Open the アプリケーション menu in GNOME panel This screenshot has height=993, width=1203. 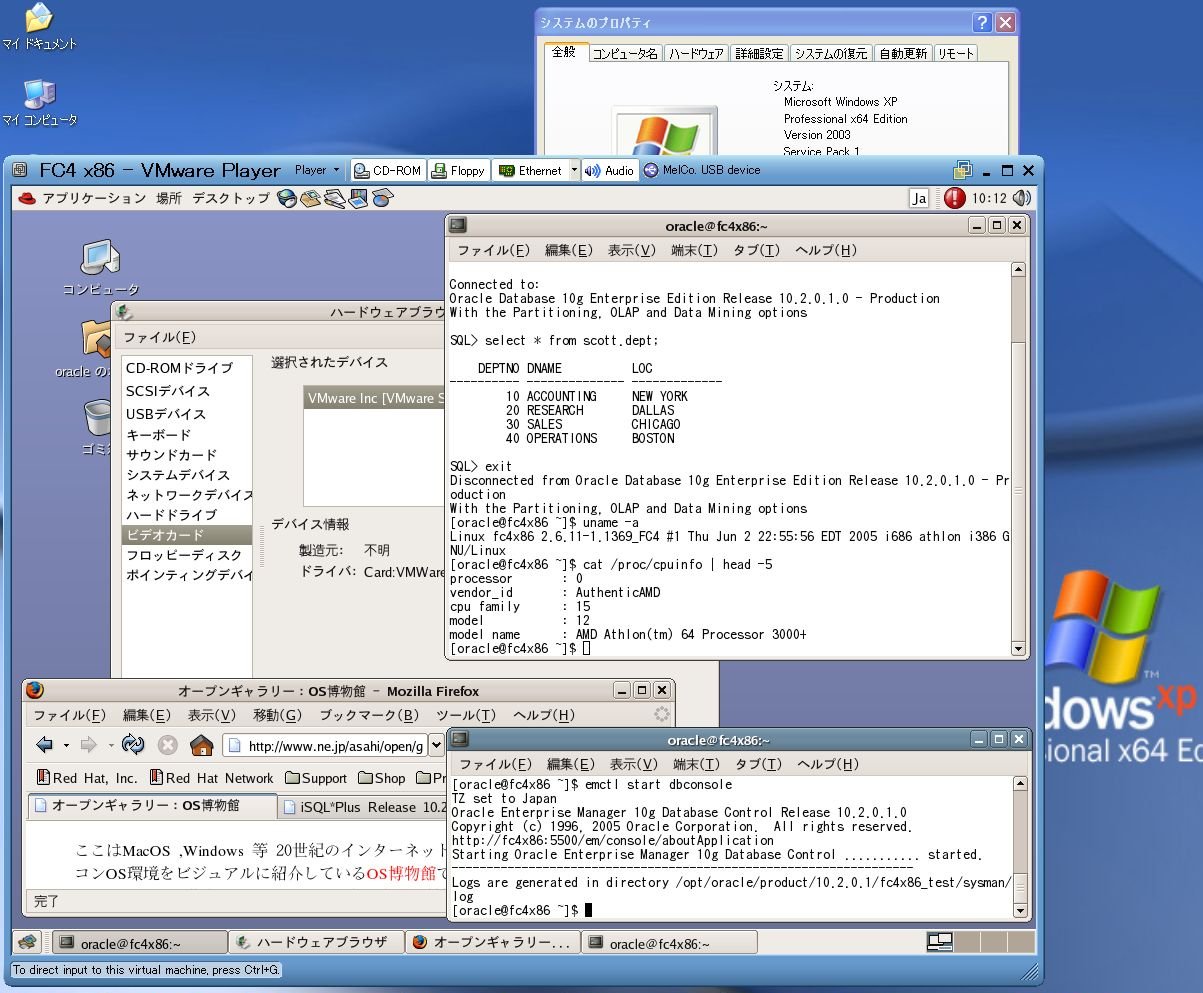pyautogui.click(x=94, y=198)
